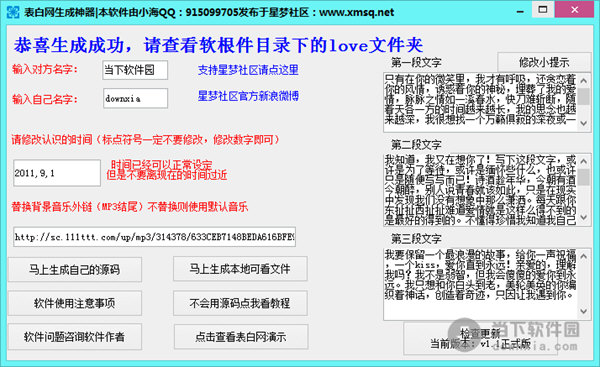Image resolution: width=600 pixels, height=367 pixels.
Task: Click the 请修改认识的时间 instruction text
Action: coord(145,139)
